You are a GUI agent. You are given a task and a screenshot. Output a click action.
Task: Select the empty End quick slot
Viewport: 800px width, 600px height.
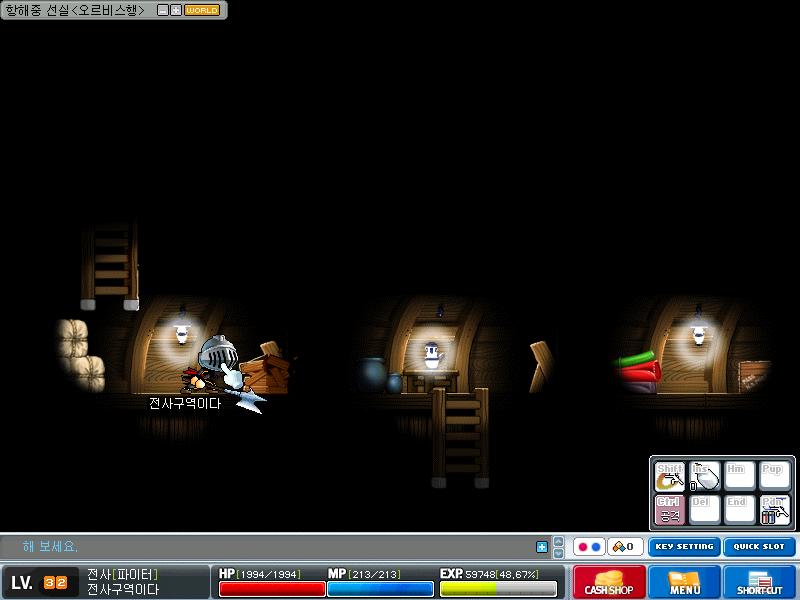739,510
